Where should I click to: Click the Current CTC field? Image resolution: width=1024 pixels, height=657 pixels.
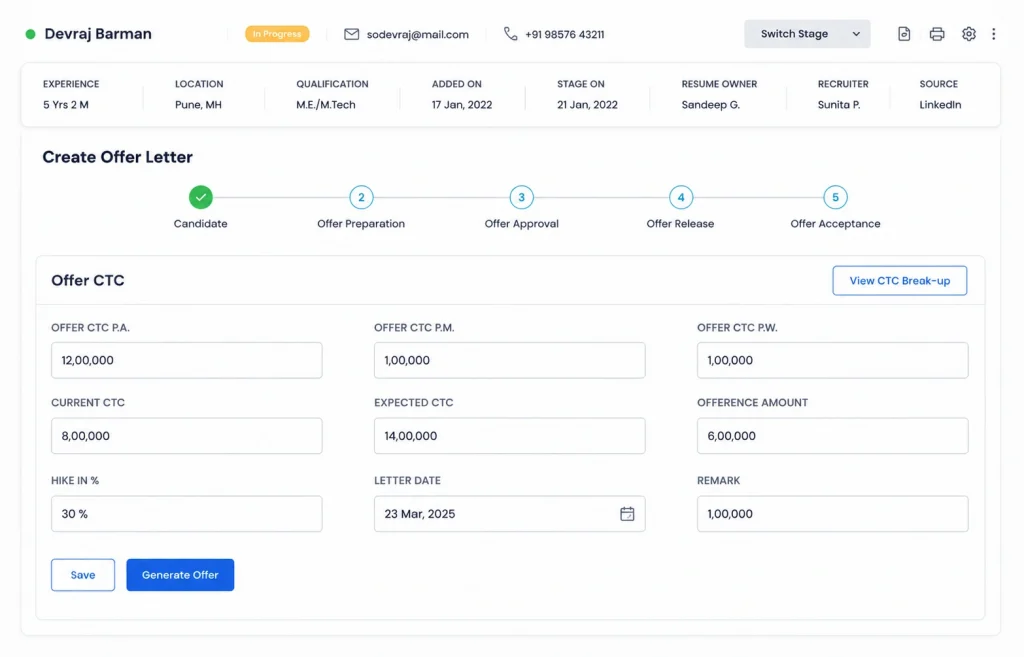(x=187, y=436)
